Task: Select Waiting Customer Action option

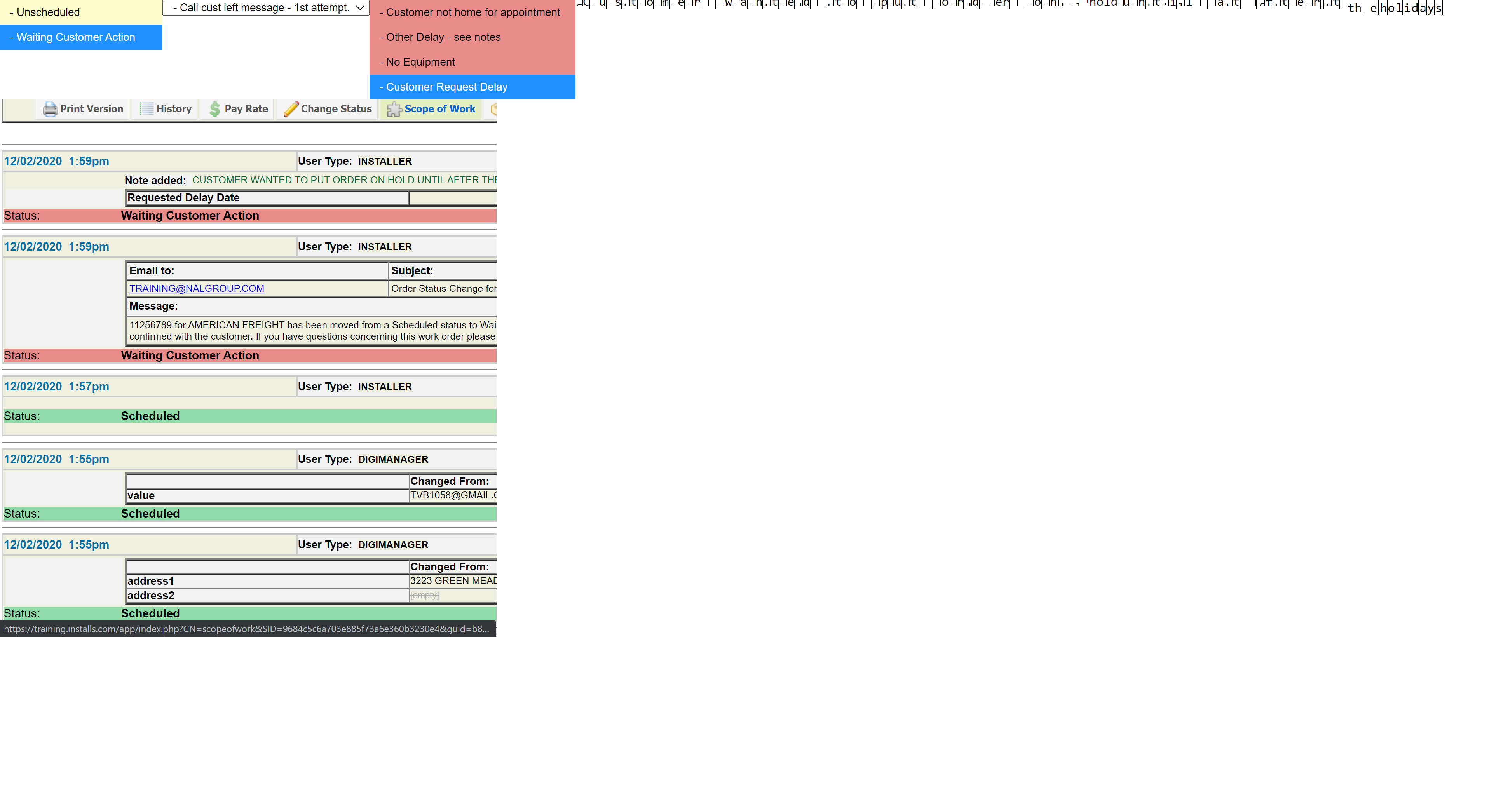Action: tap(75, 37)
